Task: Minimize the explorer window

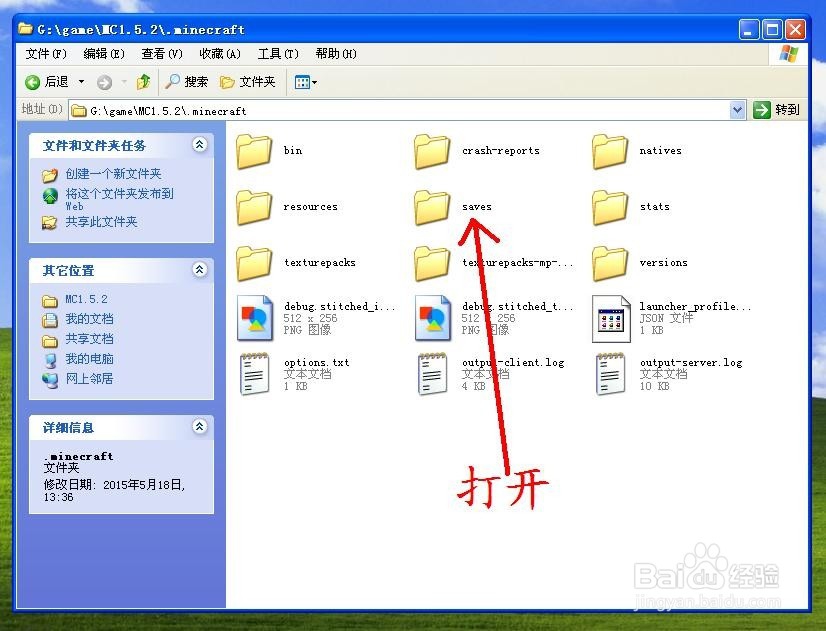Action: pos(749,29)
